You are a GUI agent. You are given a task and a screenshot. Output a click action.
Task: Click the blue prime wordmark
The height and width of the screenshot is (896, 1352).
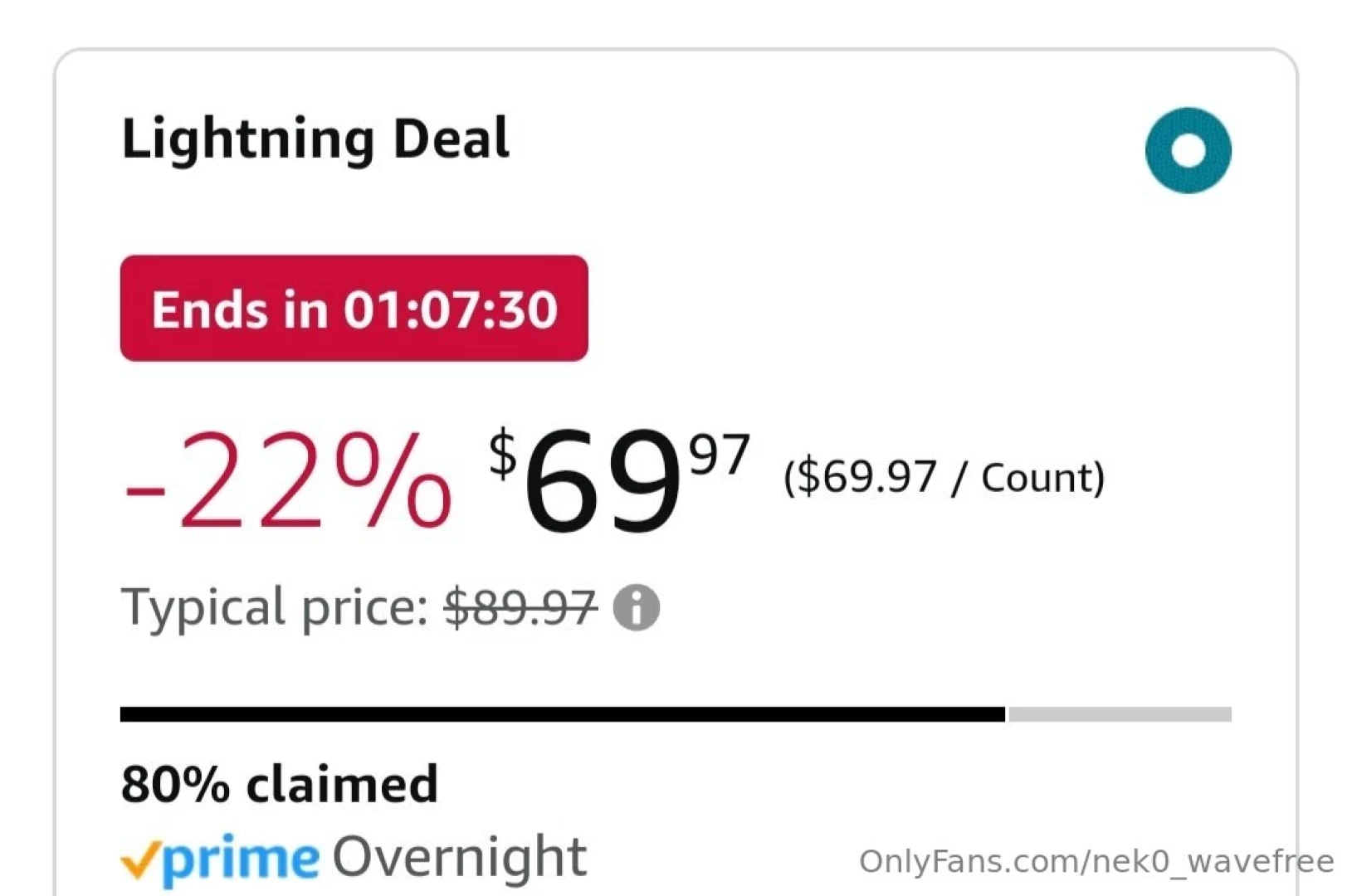coord(241,860)
